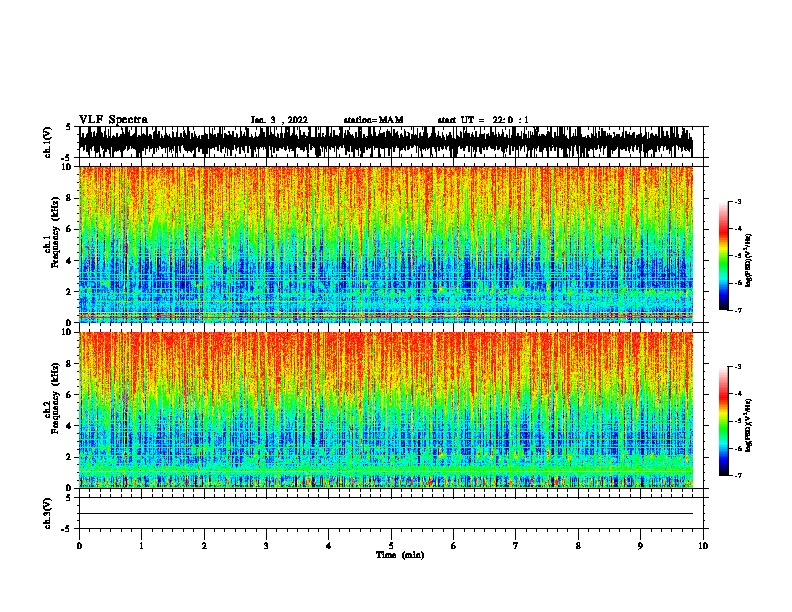Click the ch.2 frequency axis "6" tick label
The width and height of the screenshot is (792, 612).
(69, 394)
